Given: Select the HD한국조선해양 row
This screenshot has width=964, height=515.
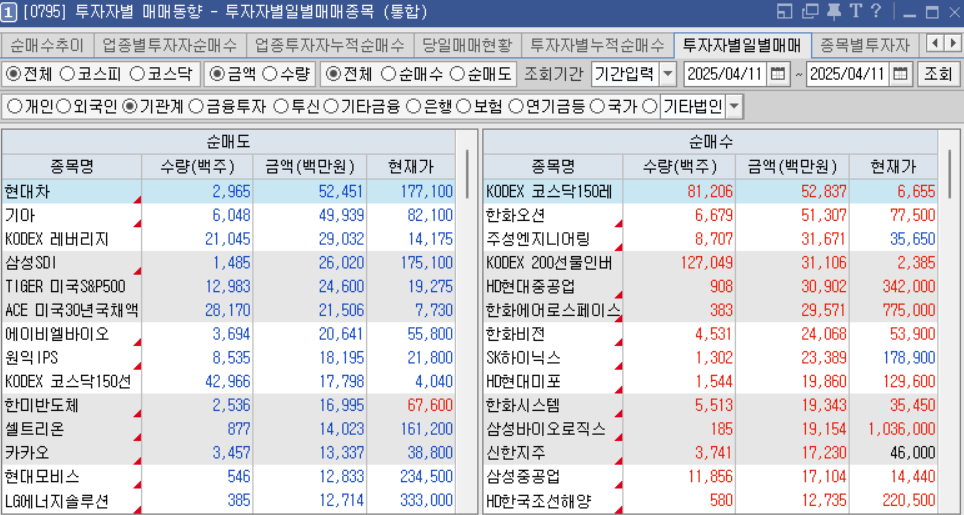Looking at the screenshot, I should pyautogui.click(x=710, y=500).
